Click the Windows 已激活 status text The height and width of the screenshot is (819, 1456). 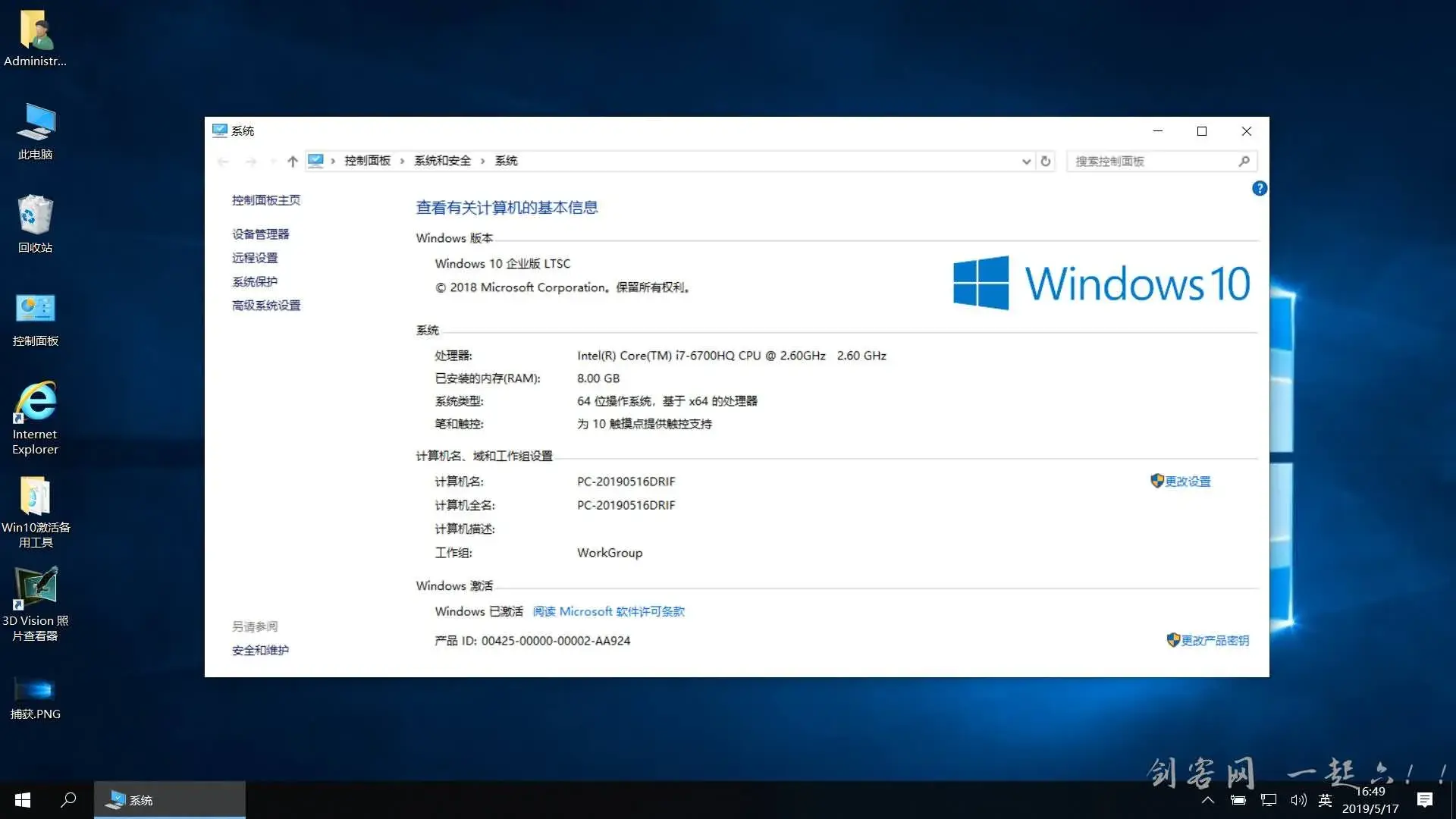pos(479,611)
